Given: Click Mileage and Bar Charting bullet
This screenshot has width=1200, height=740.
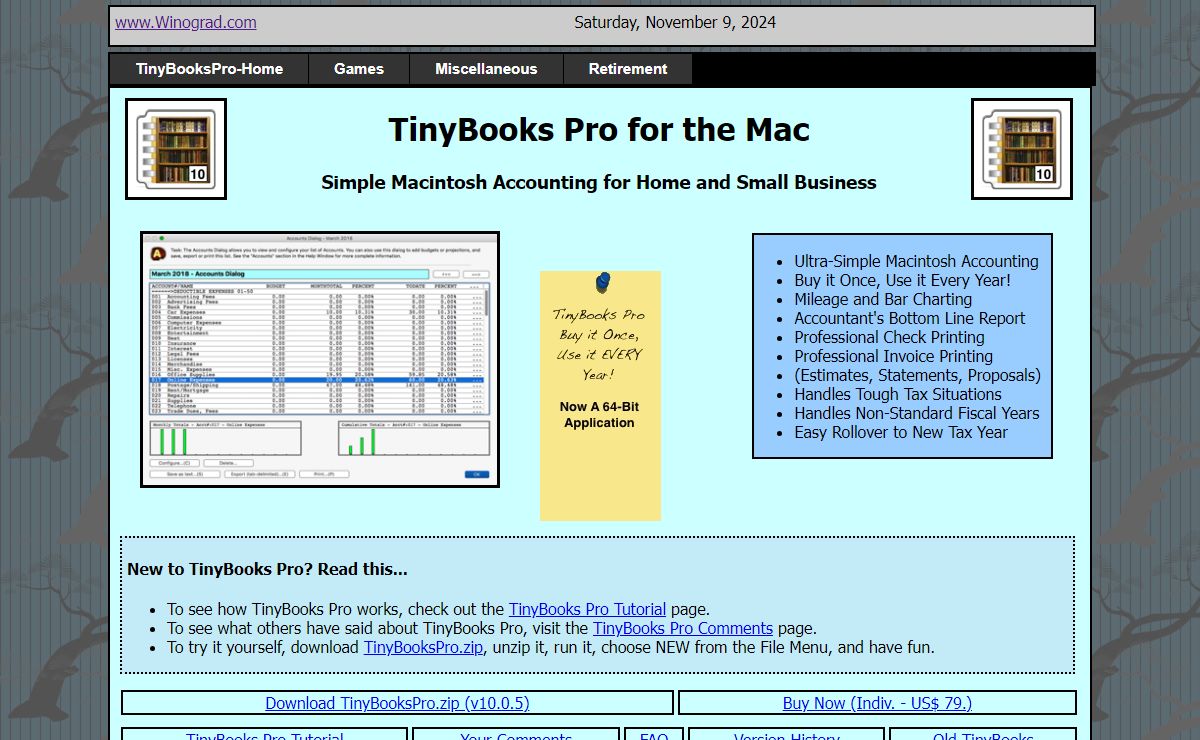Looking at the screenshot, I should (x=883, y=299).
